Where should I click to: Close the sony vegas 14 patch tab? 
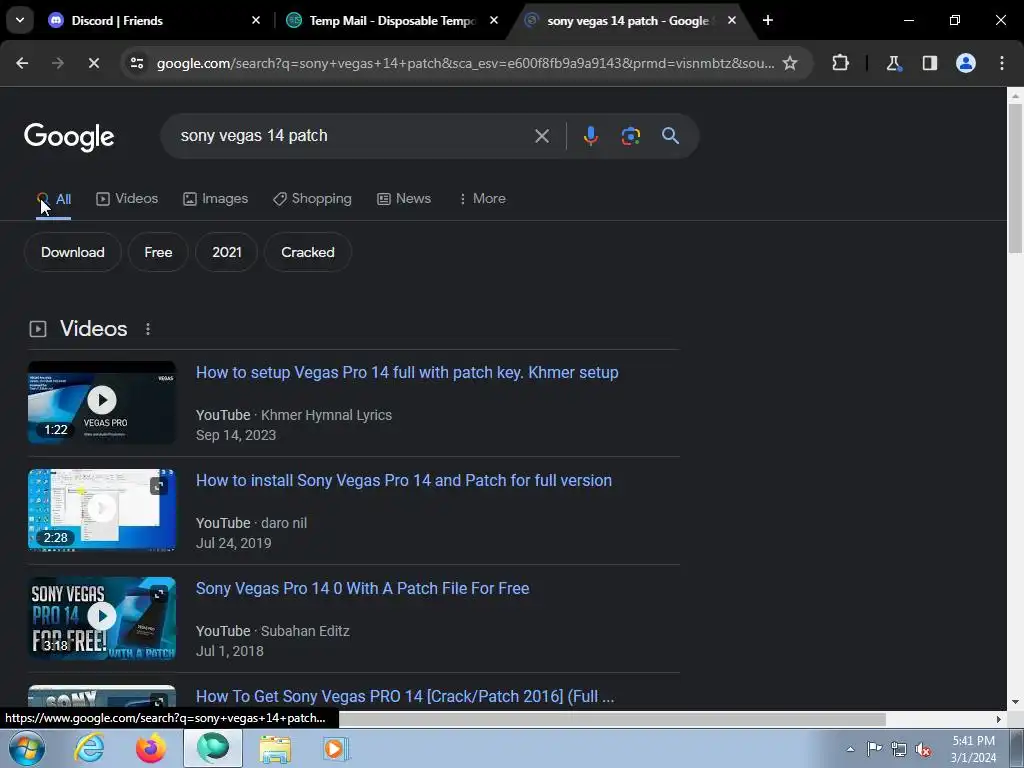point(731,20)
